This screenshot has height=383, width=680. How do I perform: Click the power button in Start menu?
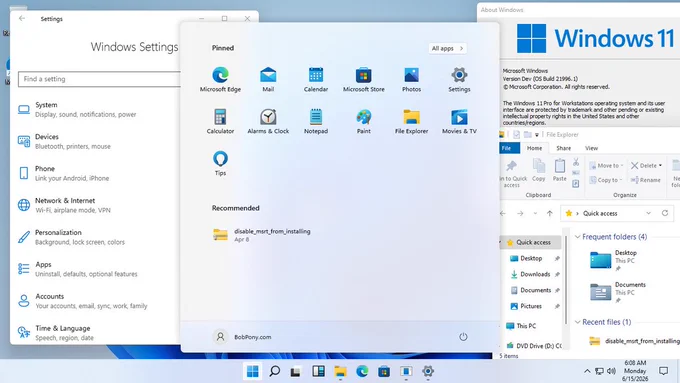(463, 337)
